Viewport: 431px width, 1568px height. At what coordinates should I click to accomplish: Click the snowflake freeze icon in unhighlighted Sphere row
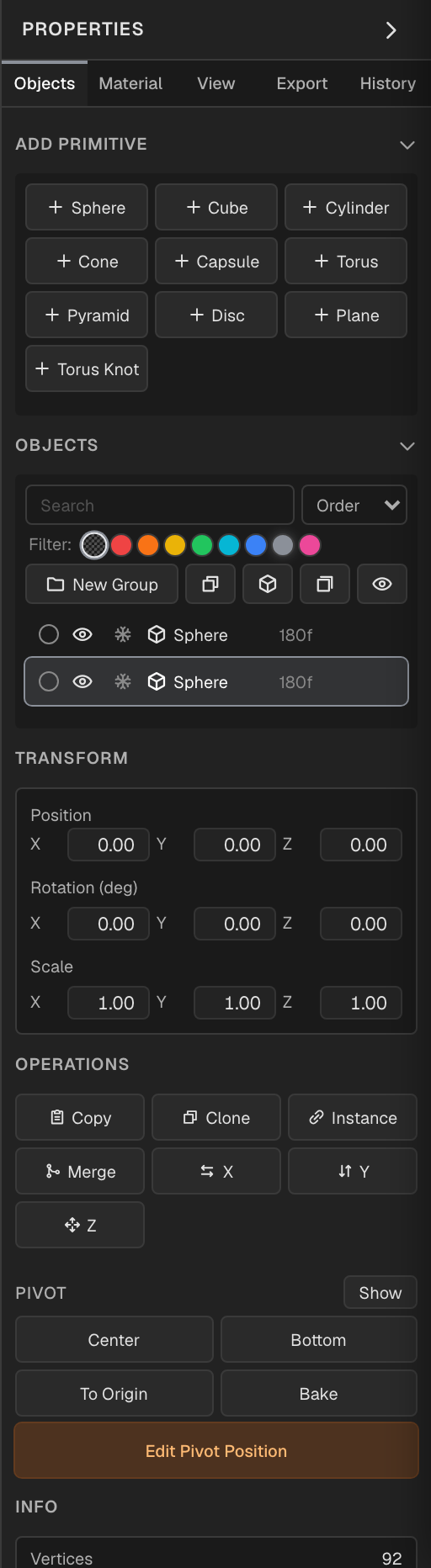[123, 634]
